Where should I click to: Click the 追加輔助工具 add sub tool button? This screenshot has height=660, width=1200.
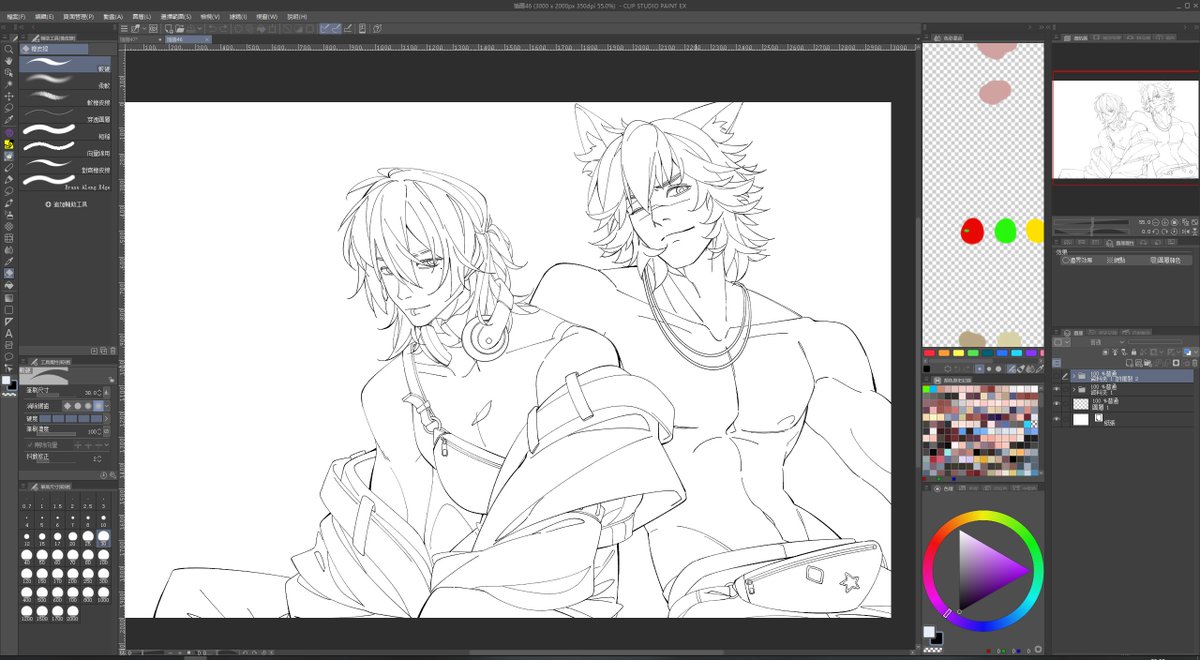(x=67, y=204)
